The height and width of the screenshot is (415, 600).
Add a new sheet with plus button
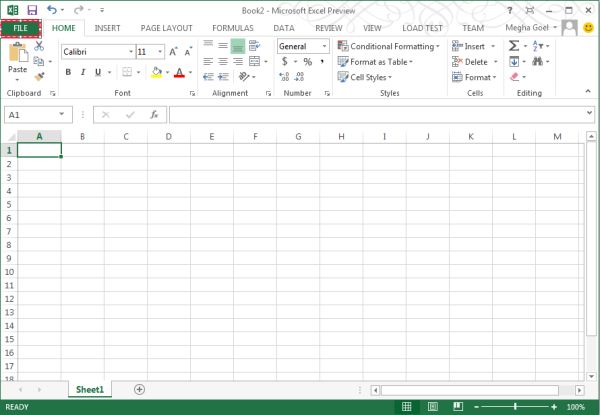point(140,389)
